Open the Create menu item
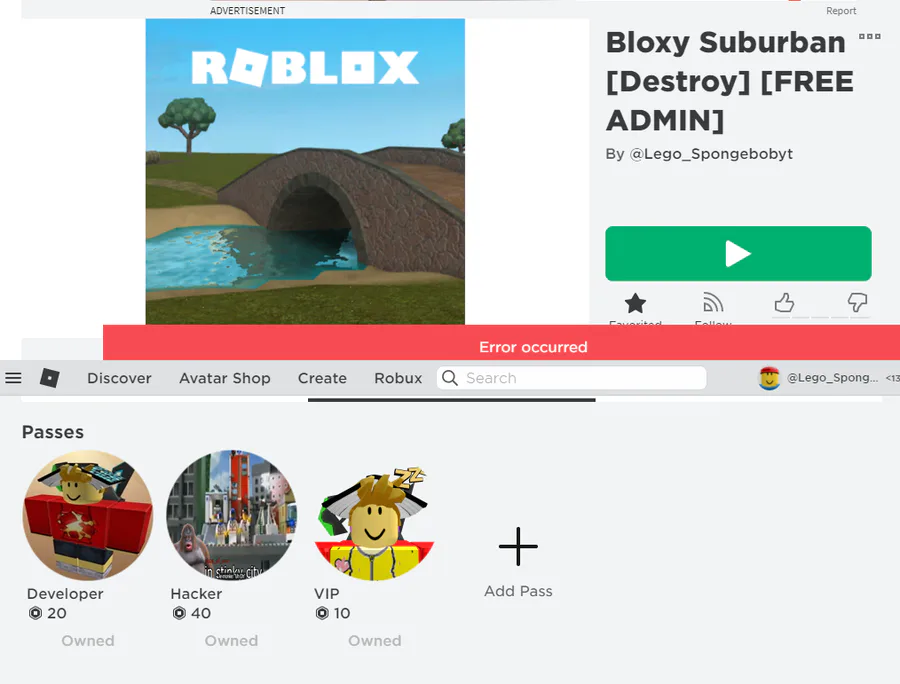The image size is (900, 684). tap(322, 378)
